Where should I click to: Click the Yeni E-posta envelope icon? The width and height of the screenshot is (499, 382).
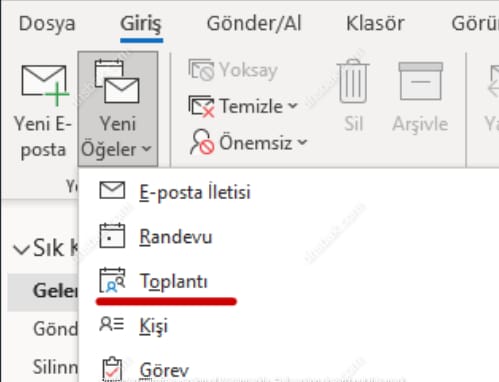tap(45, 85)
